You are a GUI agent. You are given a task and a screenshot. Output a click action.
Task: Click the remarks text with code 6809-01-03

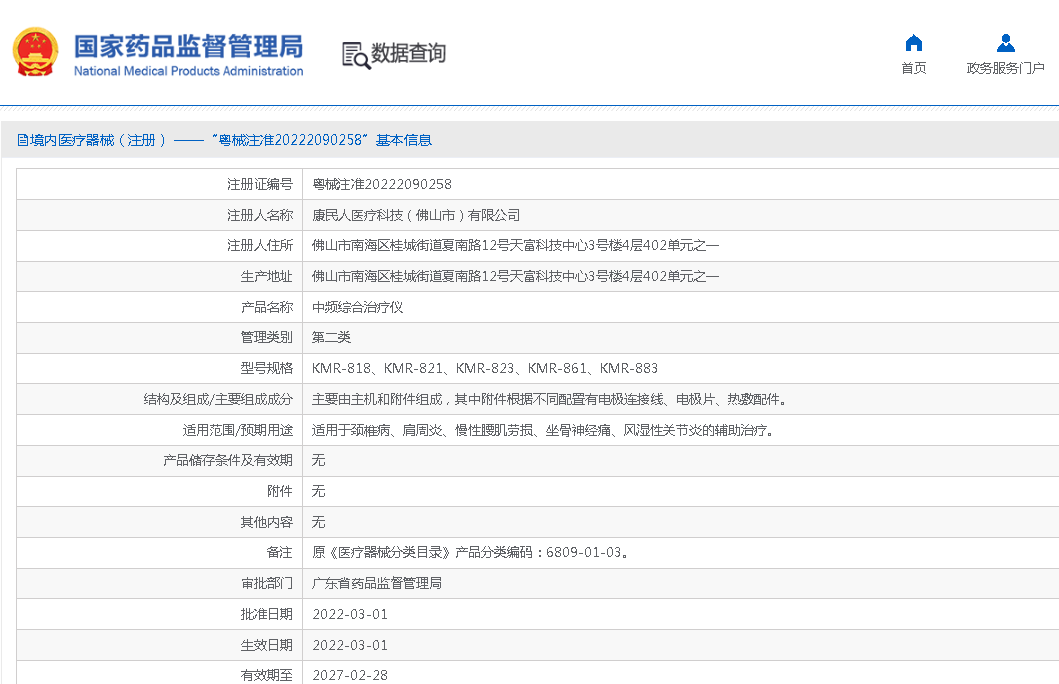pyautogui.click(x=470, y=552)
